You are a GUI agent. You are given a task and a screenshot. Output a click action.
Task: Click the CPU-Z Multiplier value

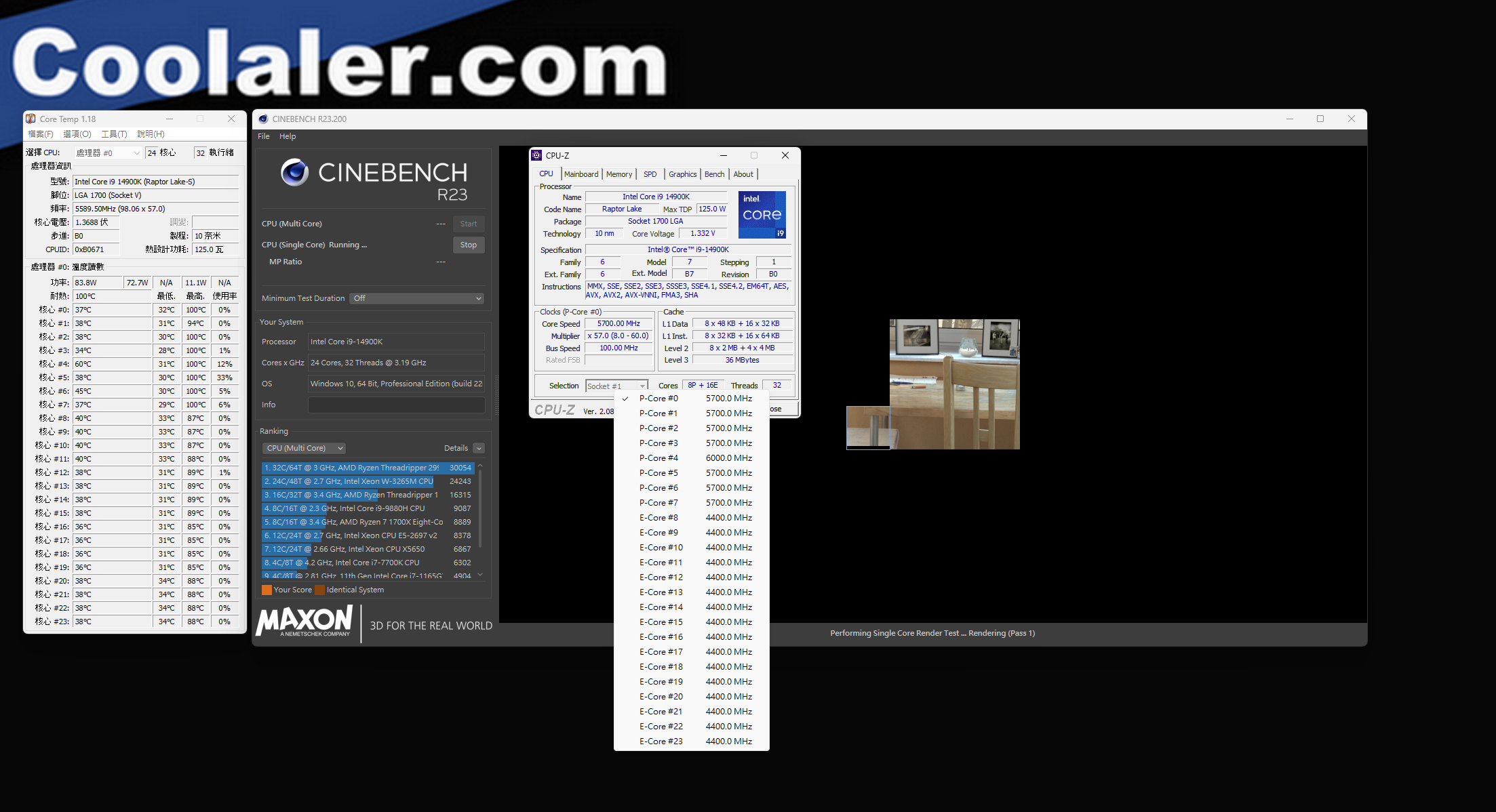(618, 336)
